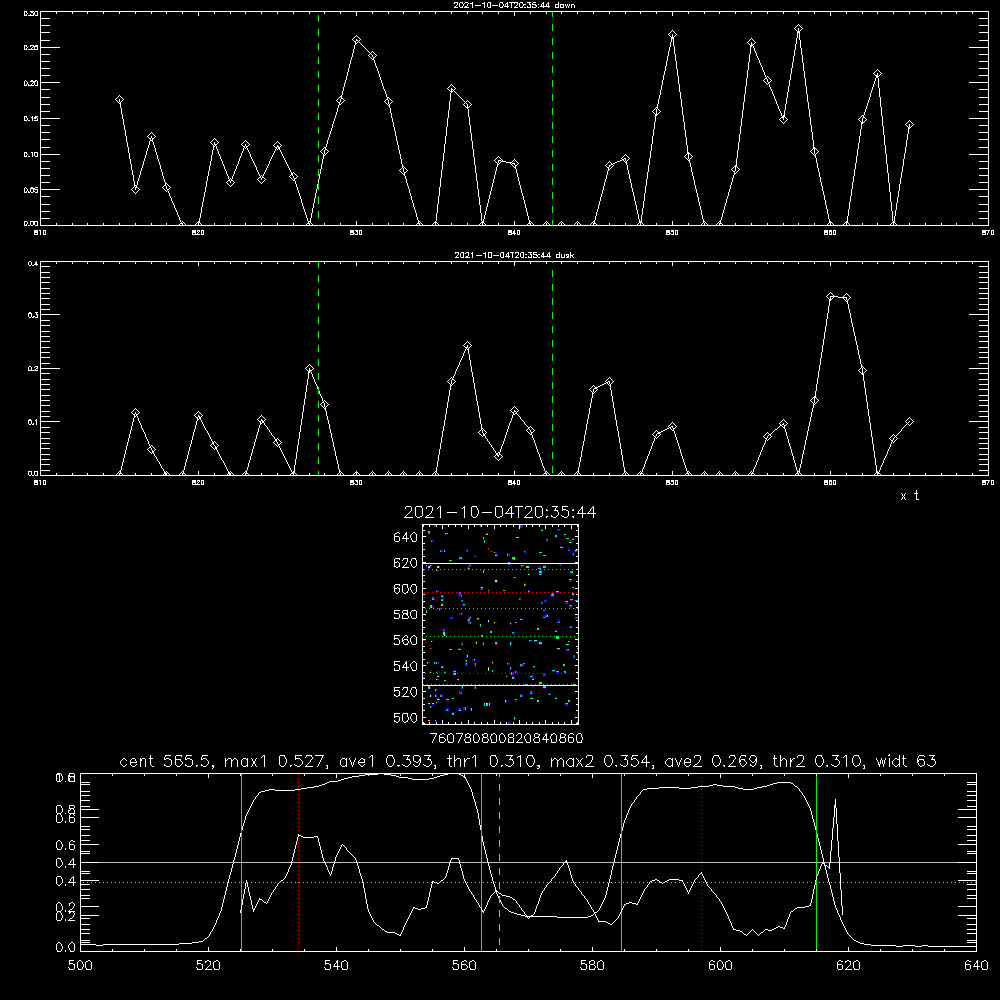Image resolution: width=1000 pixels, height=1000 pixels.
Task: Click the 'widt 63' value
Action: pos(906,761)
